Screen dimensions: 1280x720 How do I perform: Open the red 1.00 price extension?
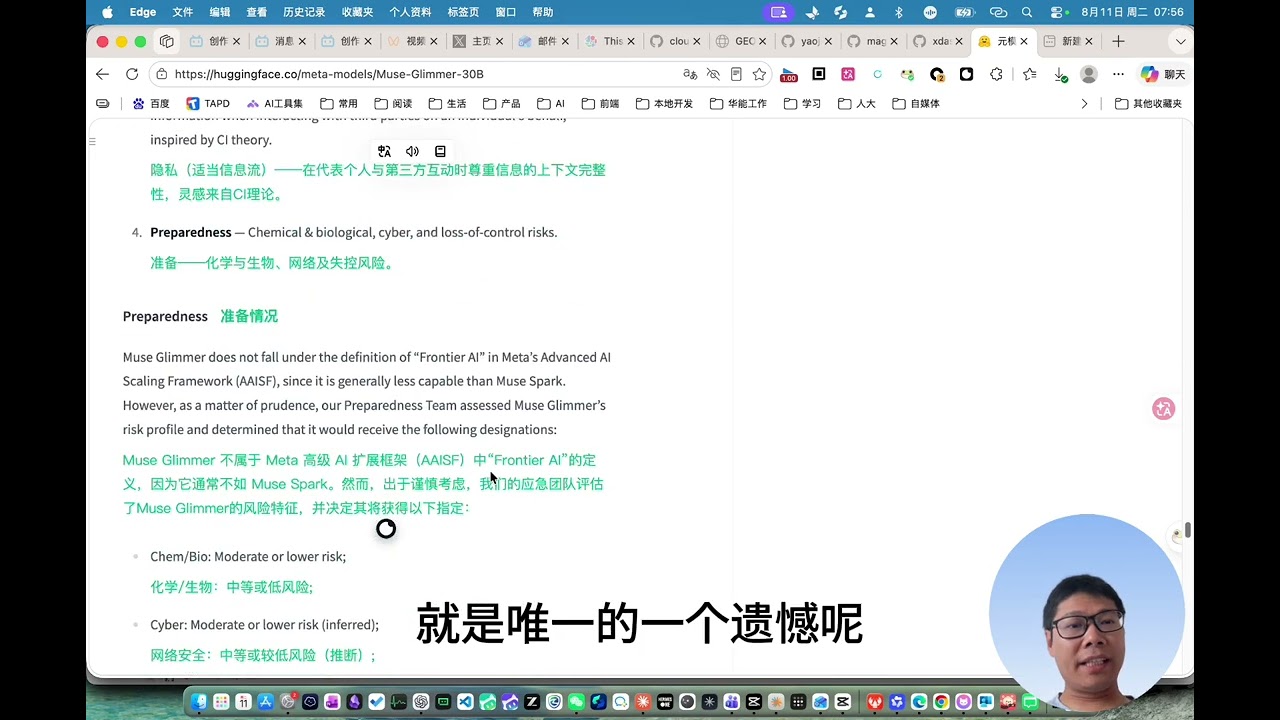tap(789, 74)
